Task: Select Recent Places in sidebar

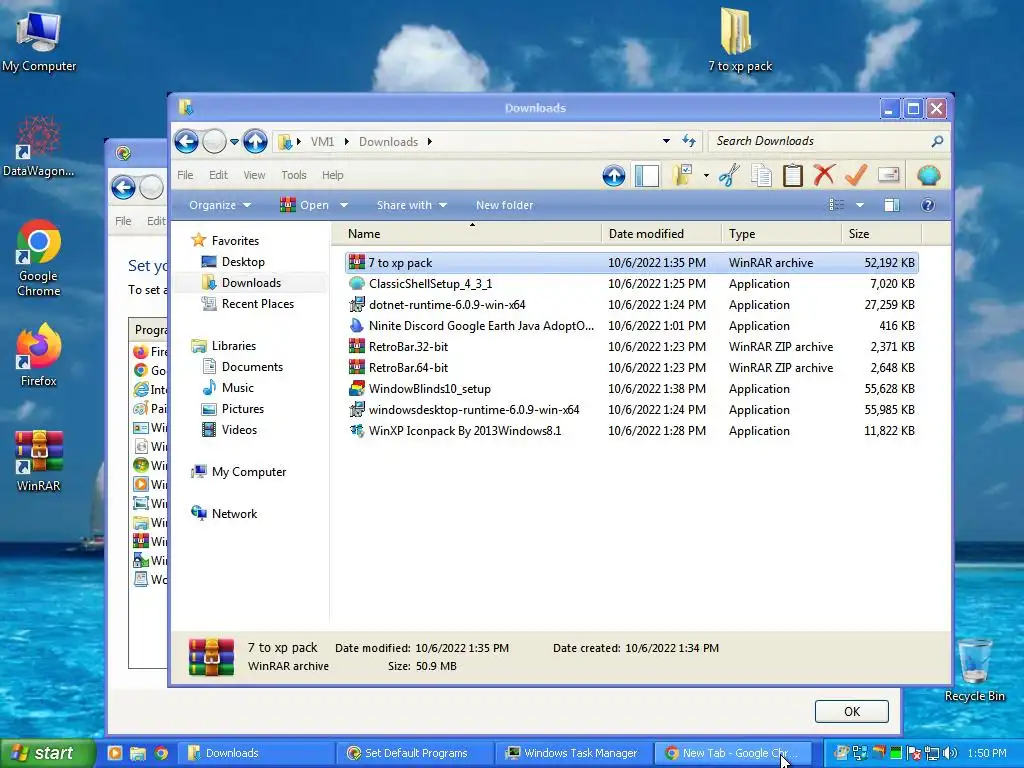Action: coord(257,304)
